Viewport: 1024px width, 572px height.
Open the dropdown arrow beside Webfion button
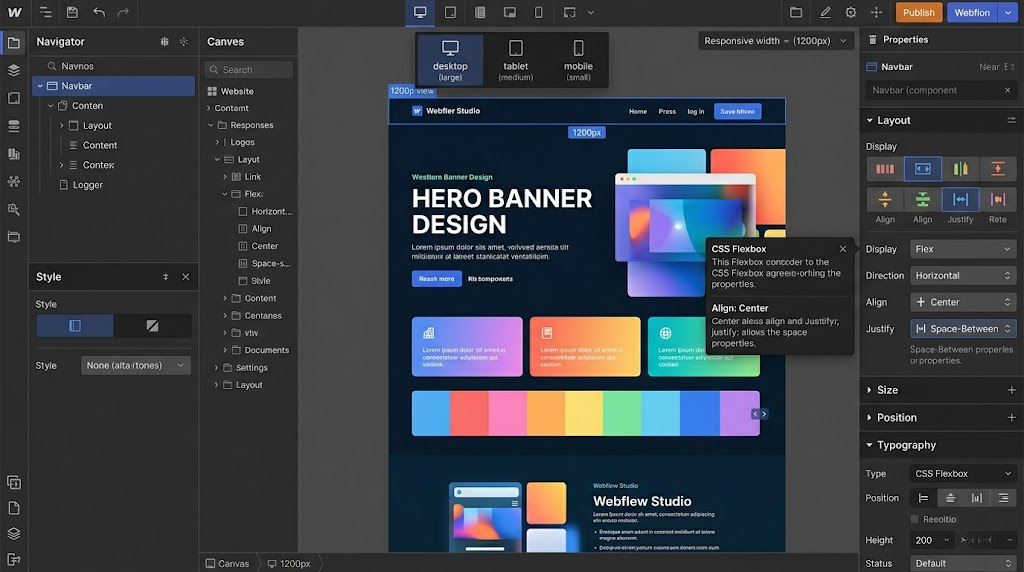point(1009,12)
